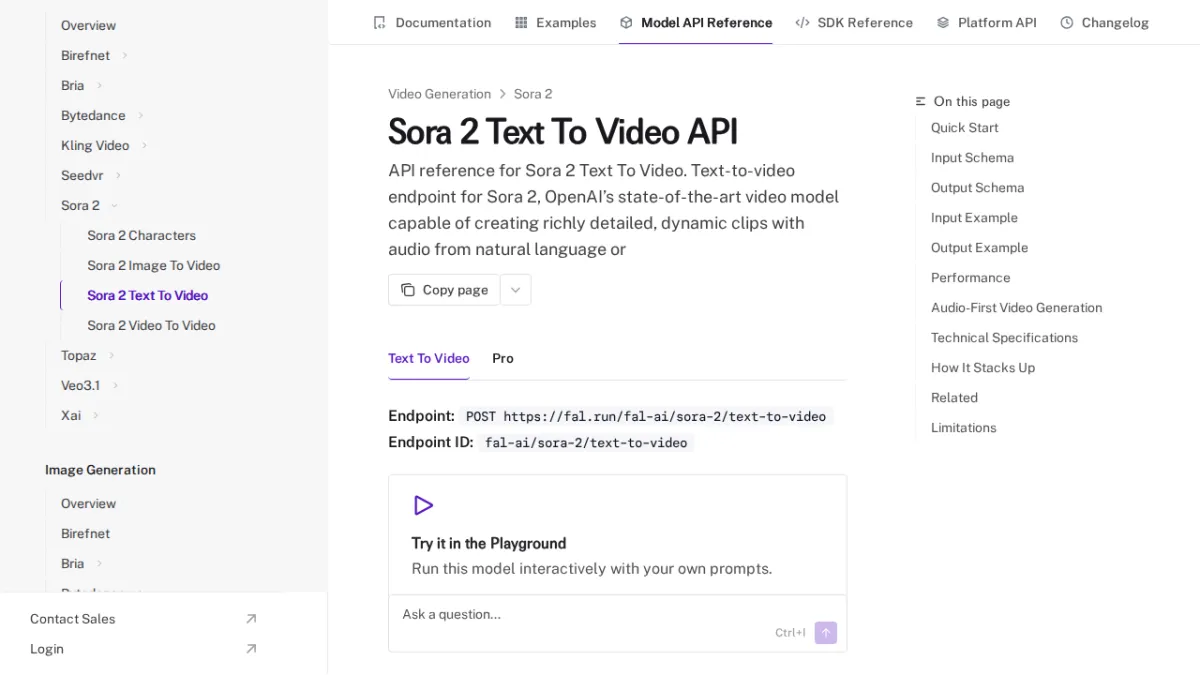Viewport: 1200px width, 675px height.
Task: Click the copy icon in Copy page
Action: coord(408,290)
